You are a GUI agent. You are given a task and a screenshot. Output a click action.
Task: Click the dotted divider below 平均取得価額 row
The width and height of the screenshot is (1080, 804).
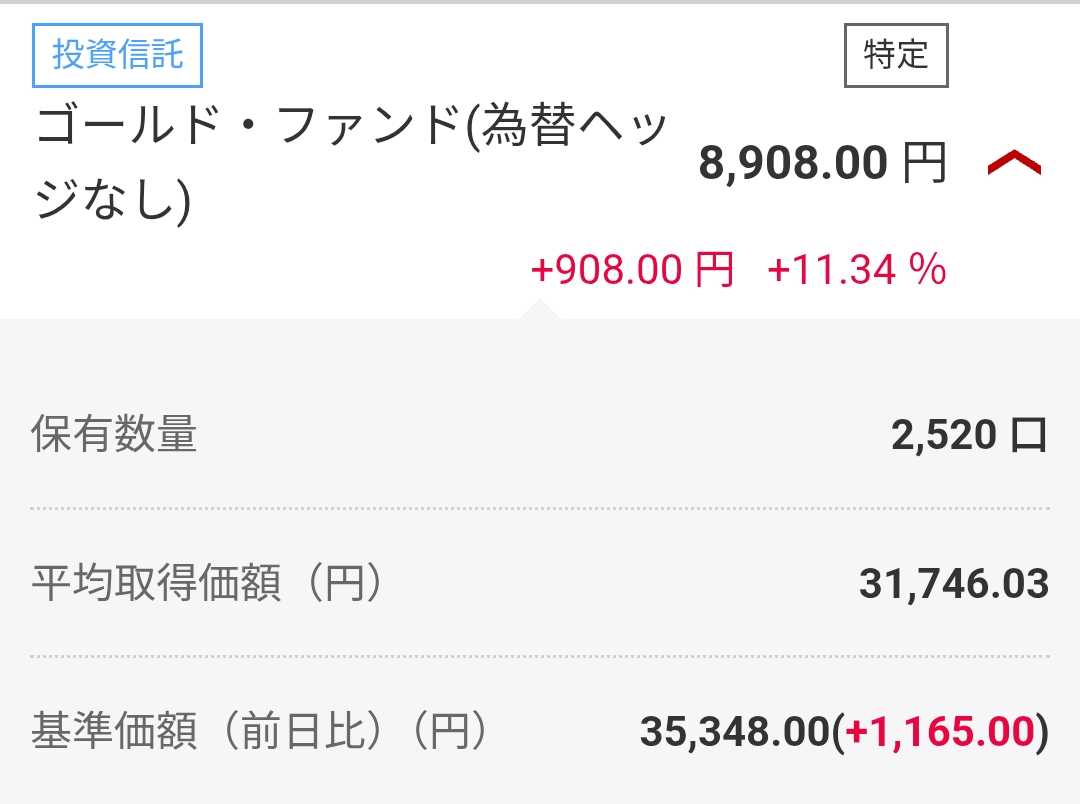point(540,656)
